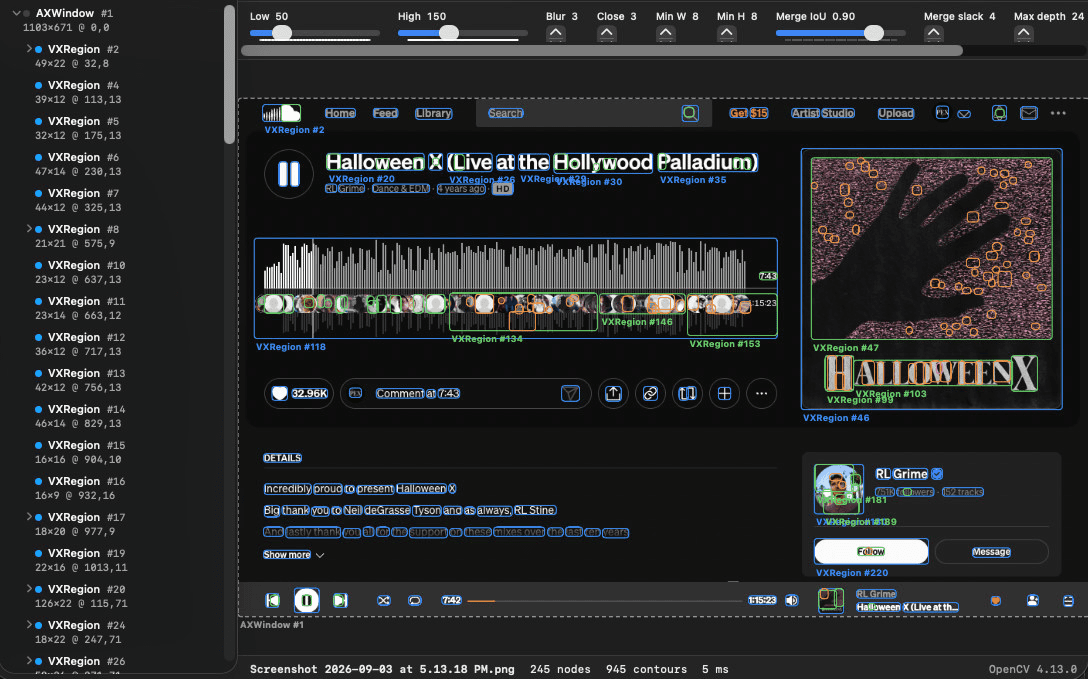Click the add to playlist plus-grid icon
This screenshot has width=1088, height=679.
[724, 393]
